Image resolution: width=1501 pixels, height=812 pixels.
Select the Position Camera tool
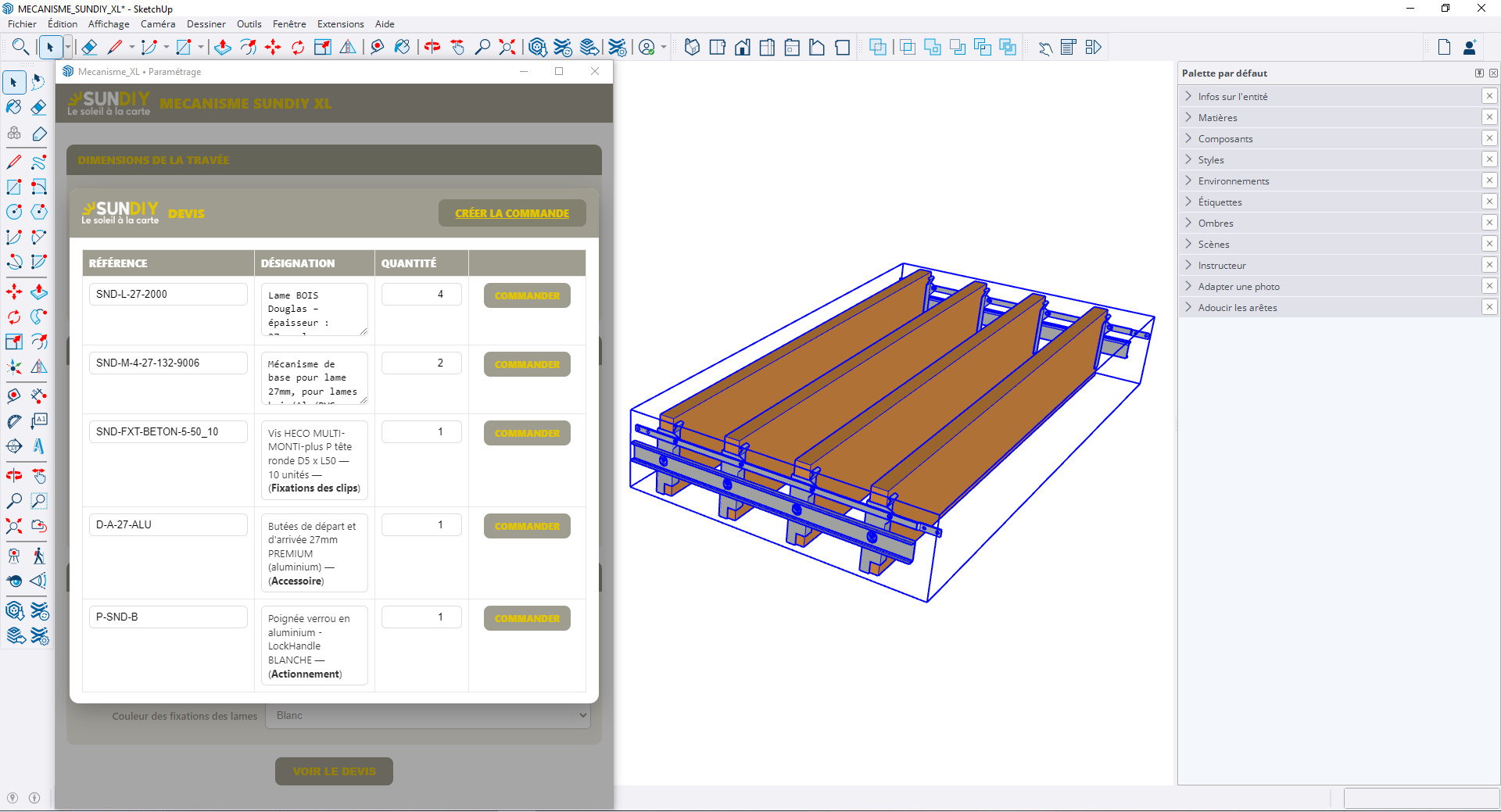point(14,556)
